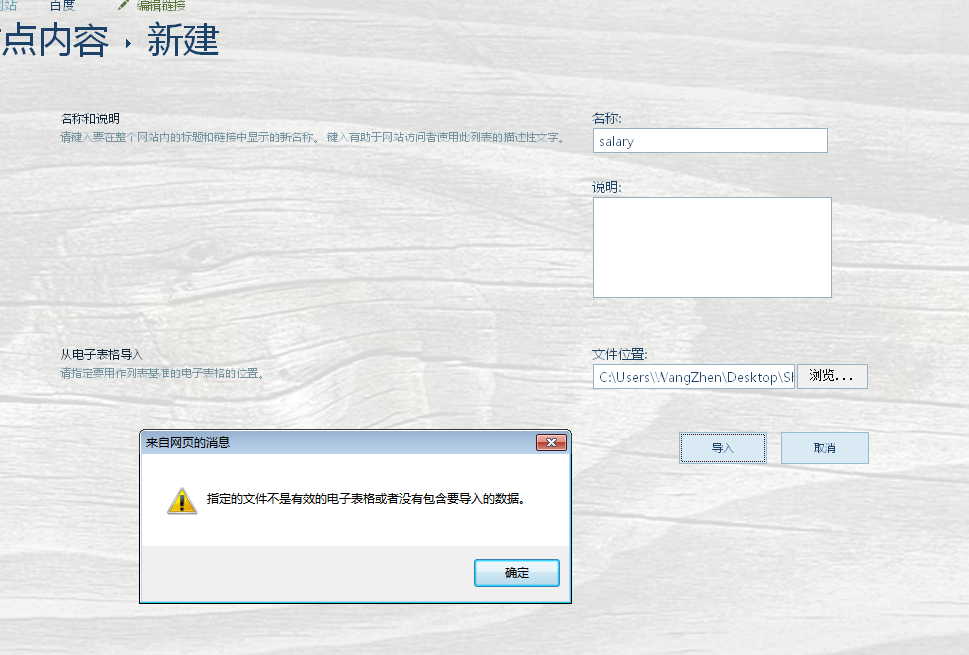The image size is (969, 655).
Task: Click the 导入 import button
Action: (722, 448)
